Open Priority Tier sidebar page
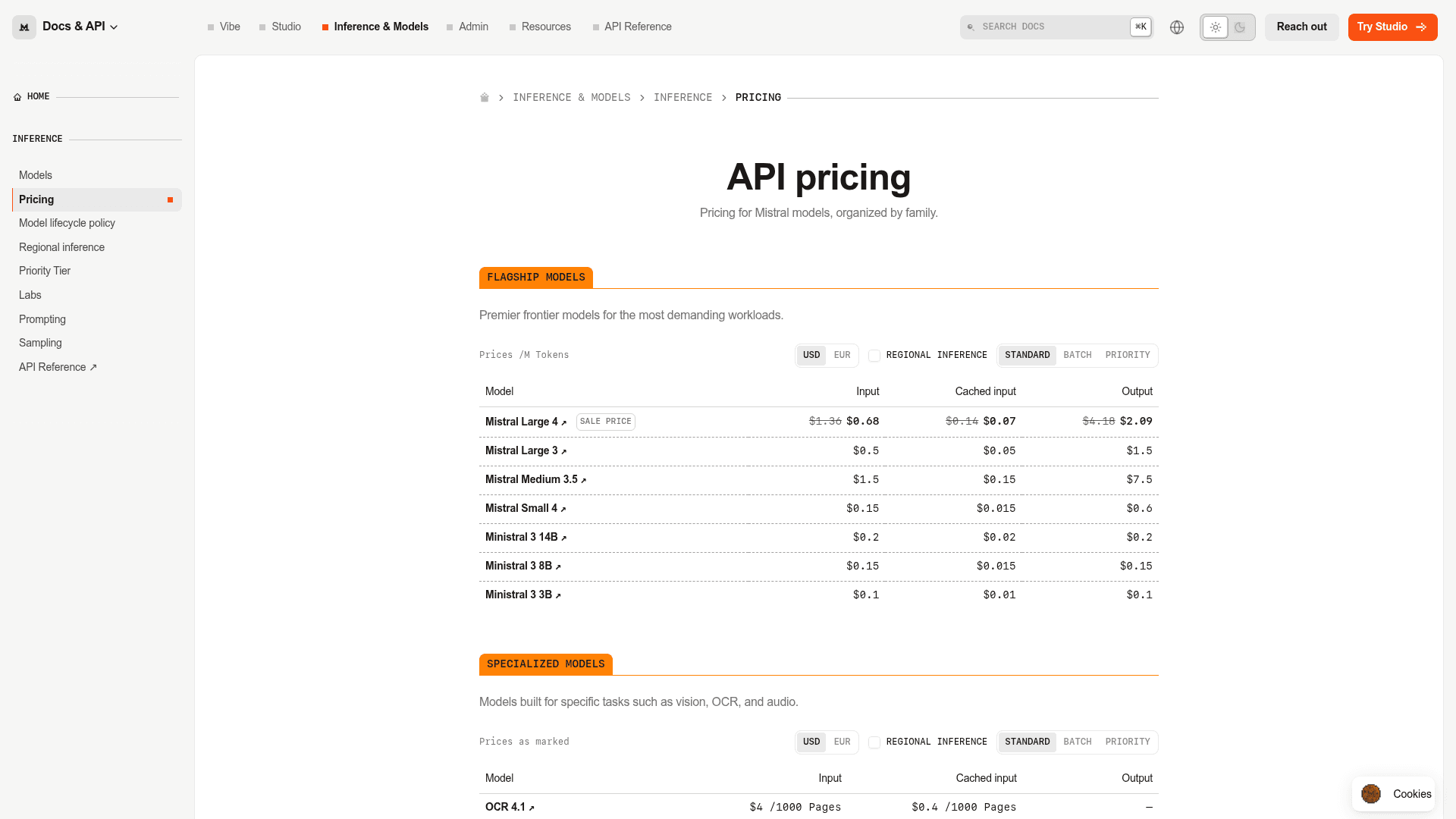Viewport: 1456px width, 819px height. pyautogui.click(x=97, y=271)
